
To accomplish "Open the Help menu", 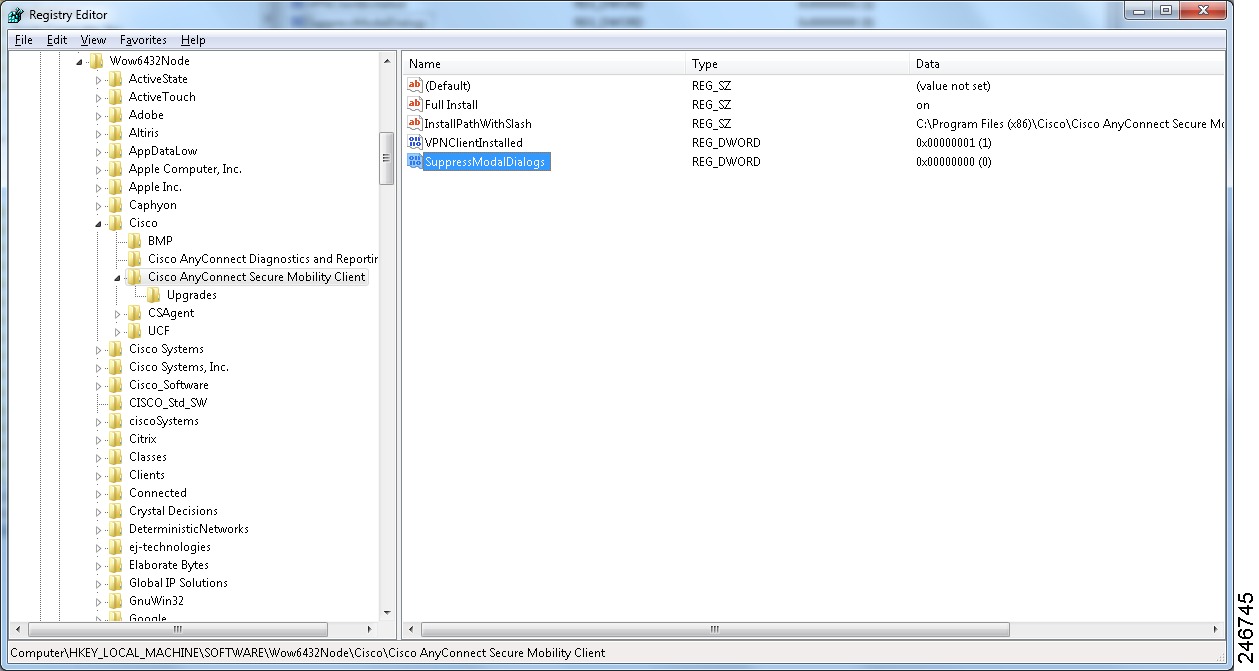I will point(193,40).
